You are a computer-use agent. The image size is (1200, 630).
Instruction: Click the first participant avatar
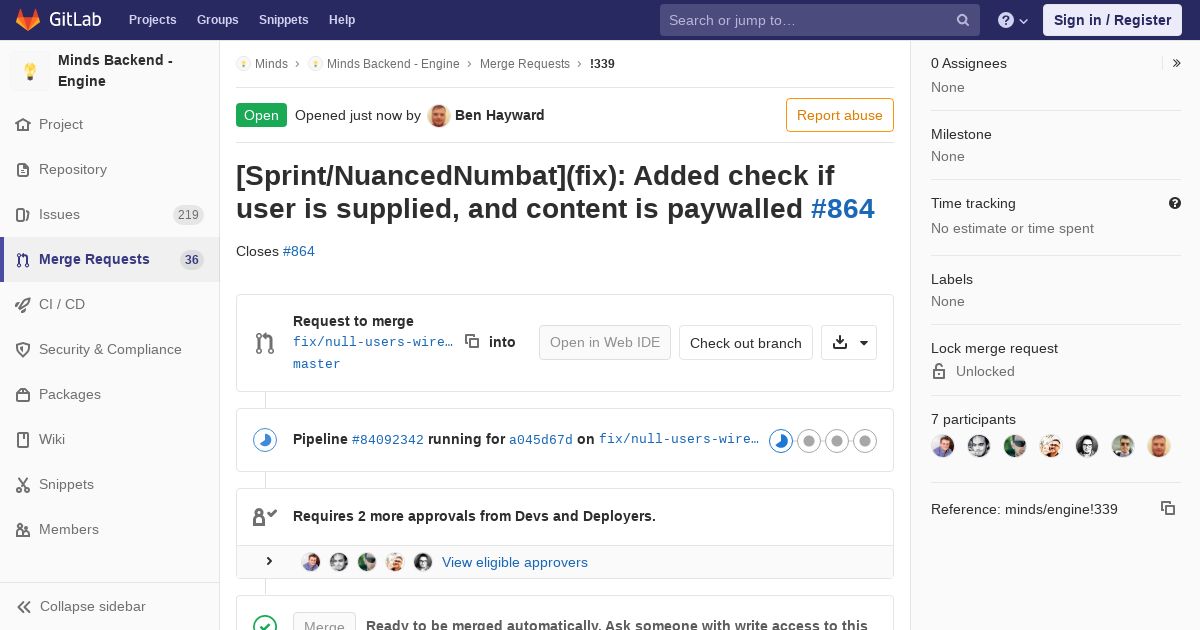(x=943, y=446)
